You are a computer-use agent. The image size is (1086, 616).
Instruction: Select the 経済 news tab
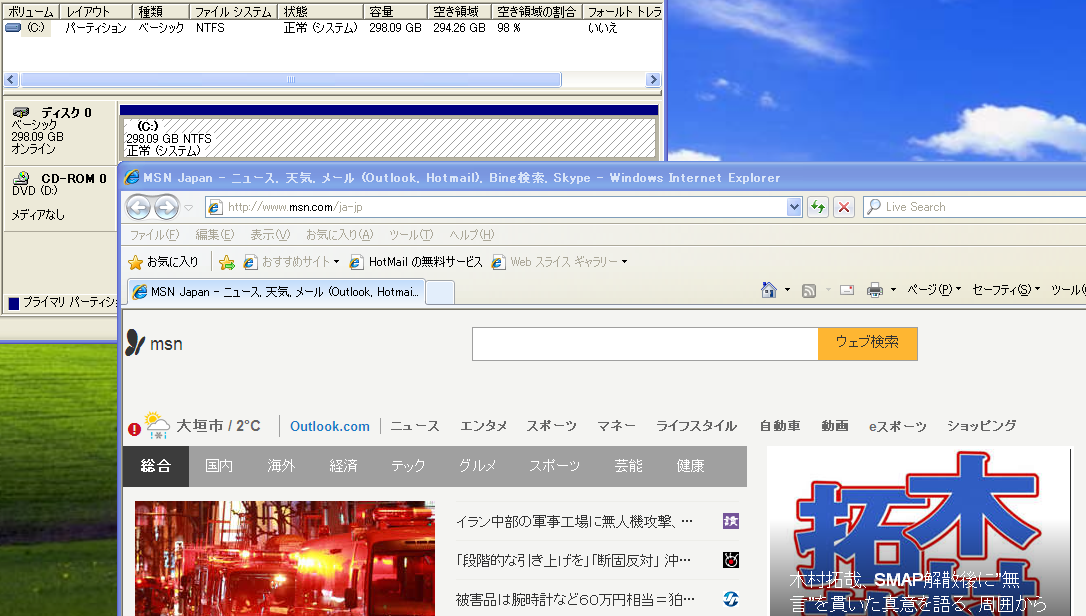coord(344,466)
